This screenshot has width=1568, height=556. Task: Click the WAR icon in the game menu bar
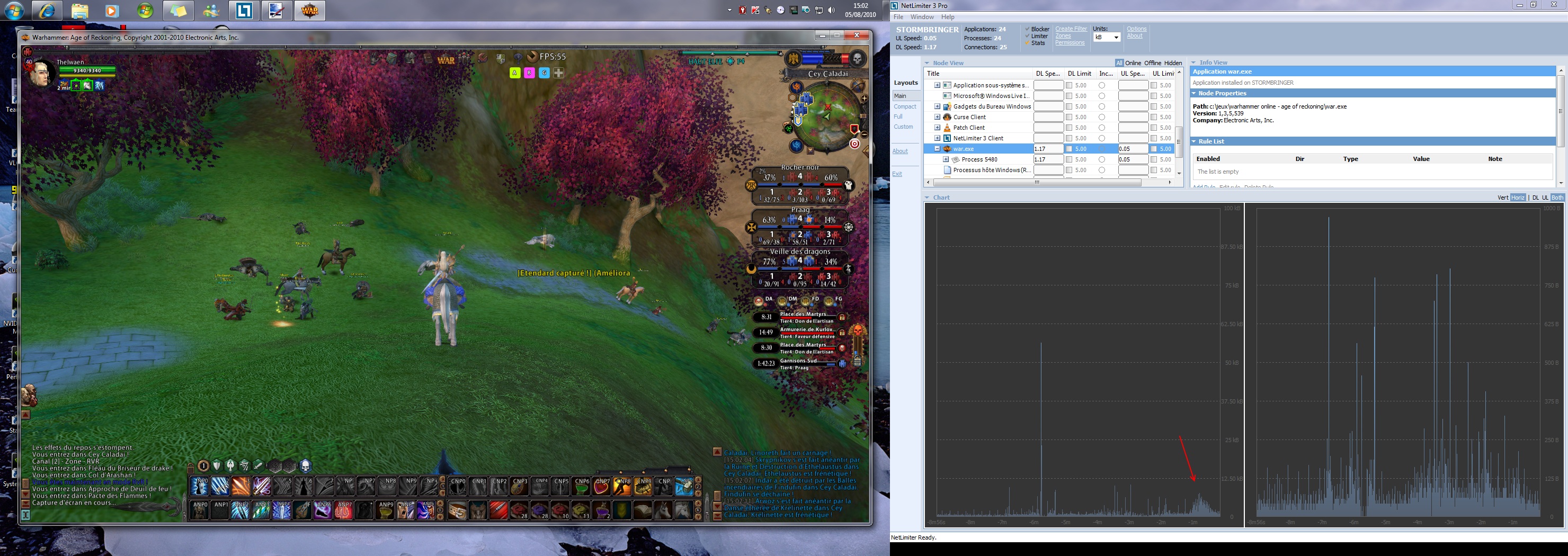446,60
